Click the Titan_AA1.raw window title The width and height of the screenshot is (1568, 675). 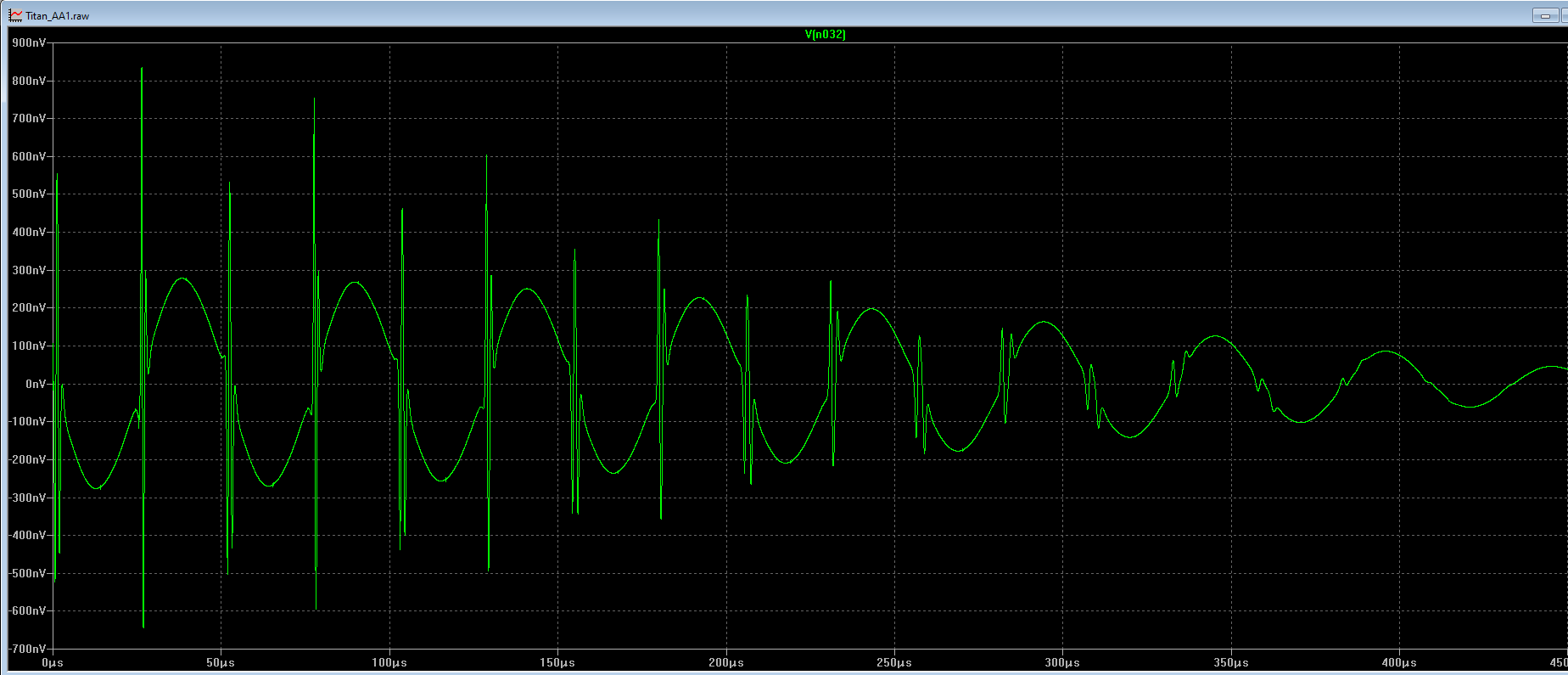pos(58,16)
